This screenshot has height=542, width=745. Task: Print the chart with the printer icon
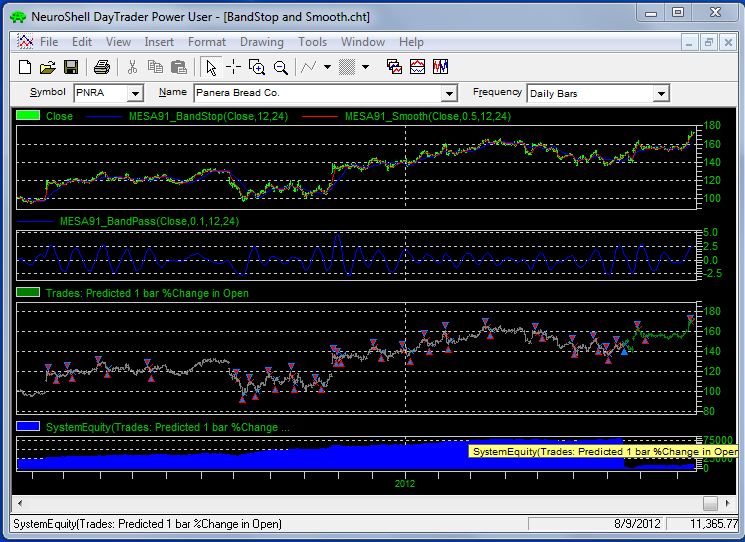tap(101, 67)
